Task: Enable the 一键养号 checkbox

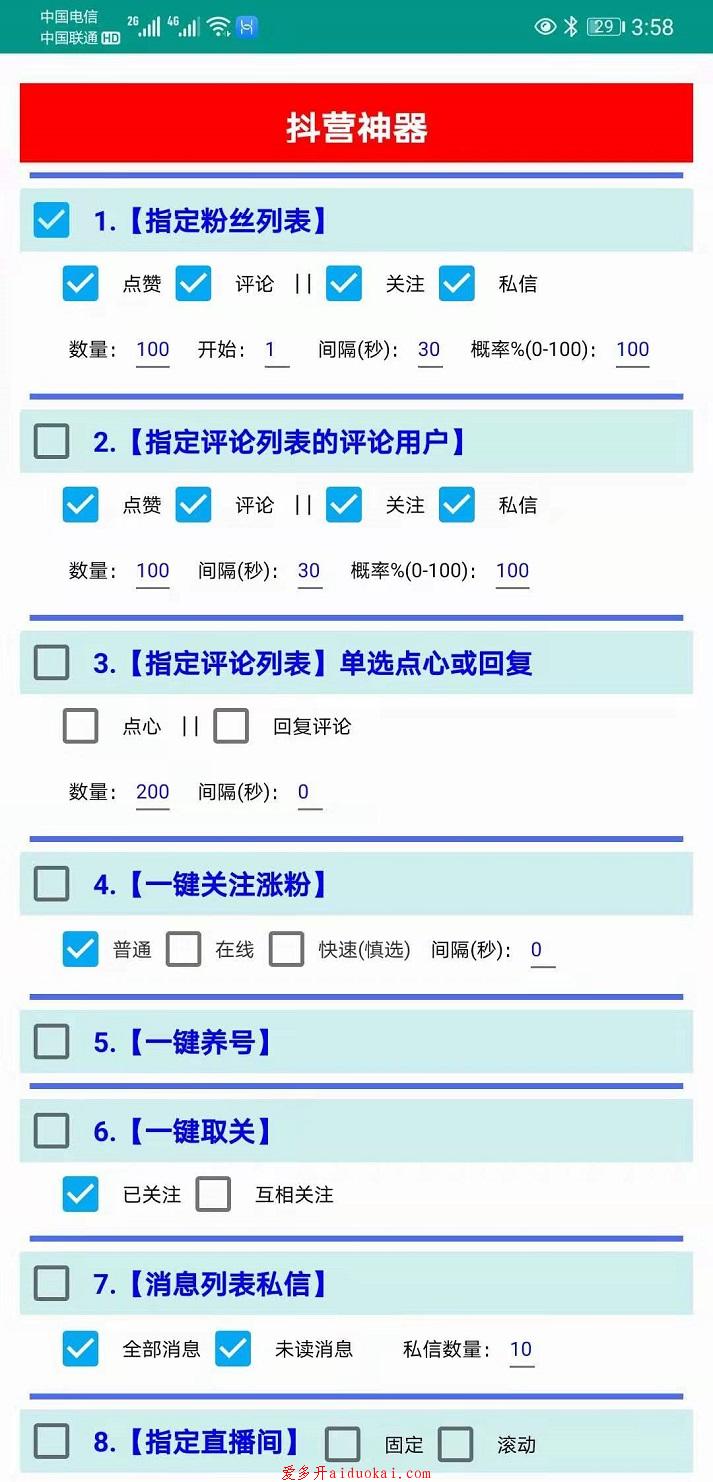Action: coord(52,1042)
